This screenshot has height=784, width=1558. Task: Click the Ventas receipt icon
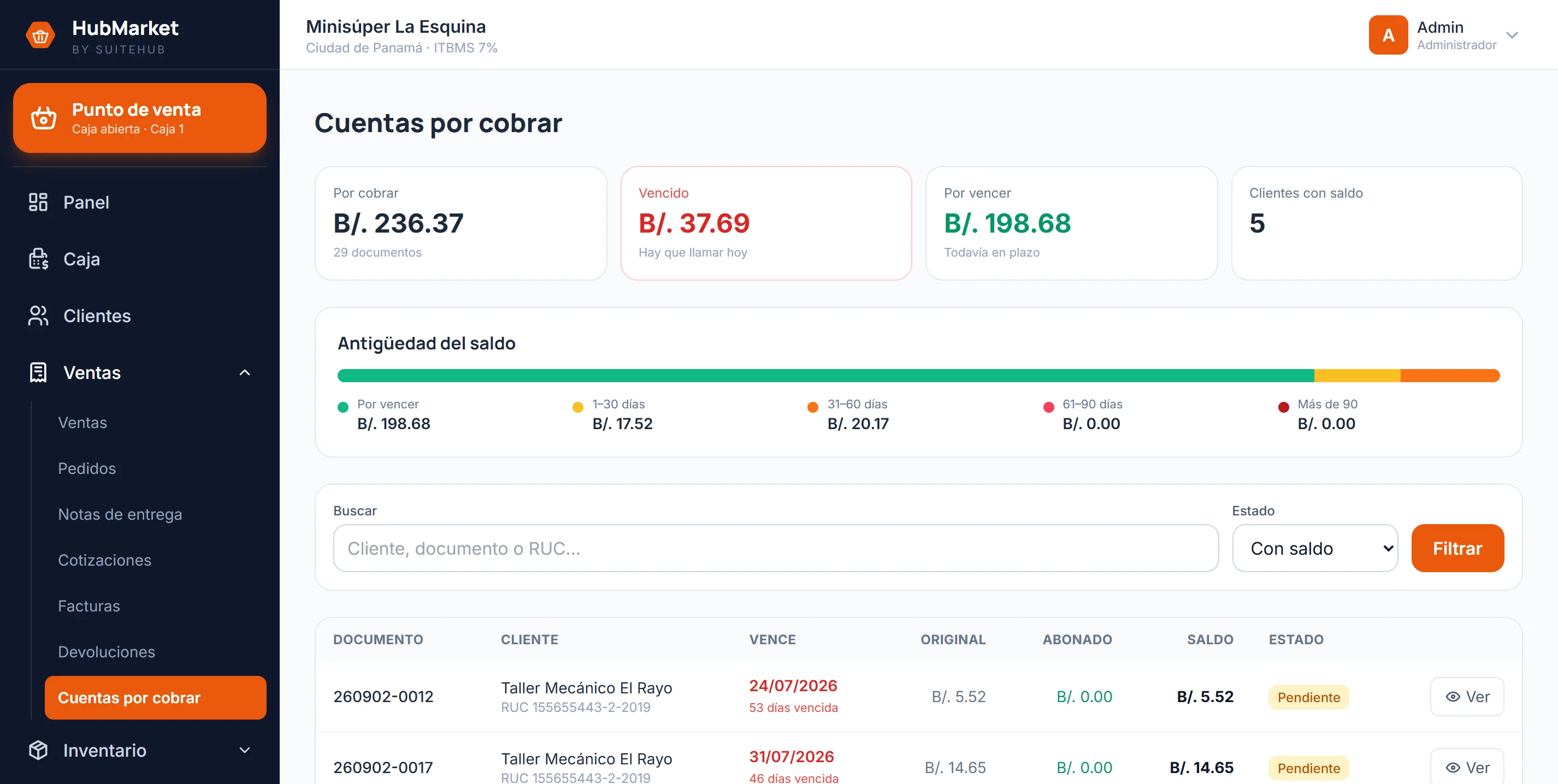point(38,372)
